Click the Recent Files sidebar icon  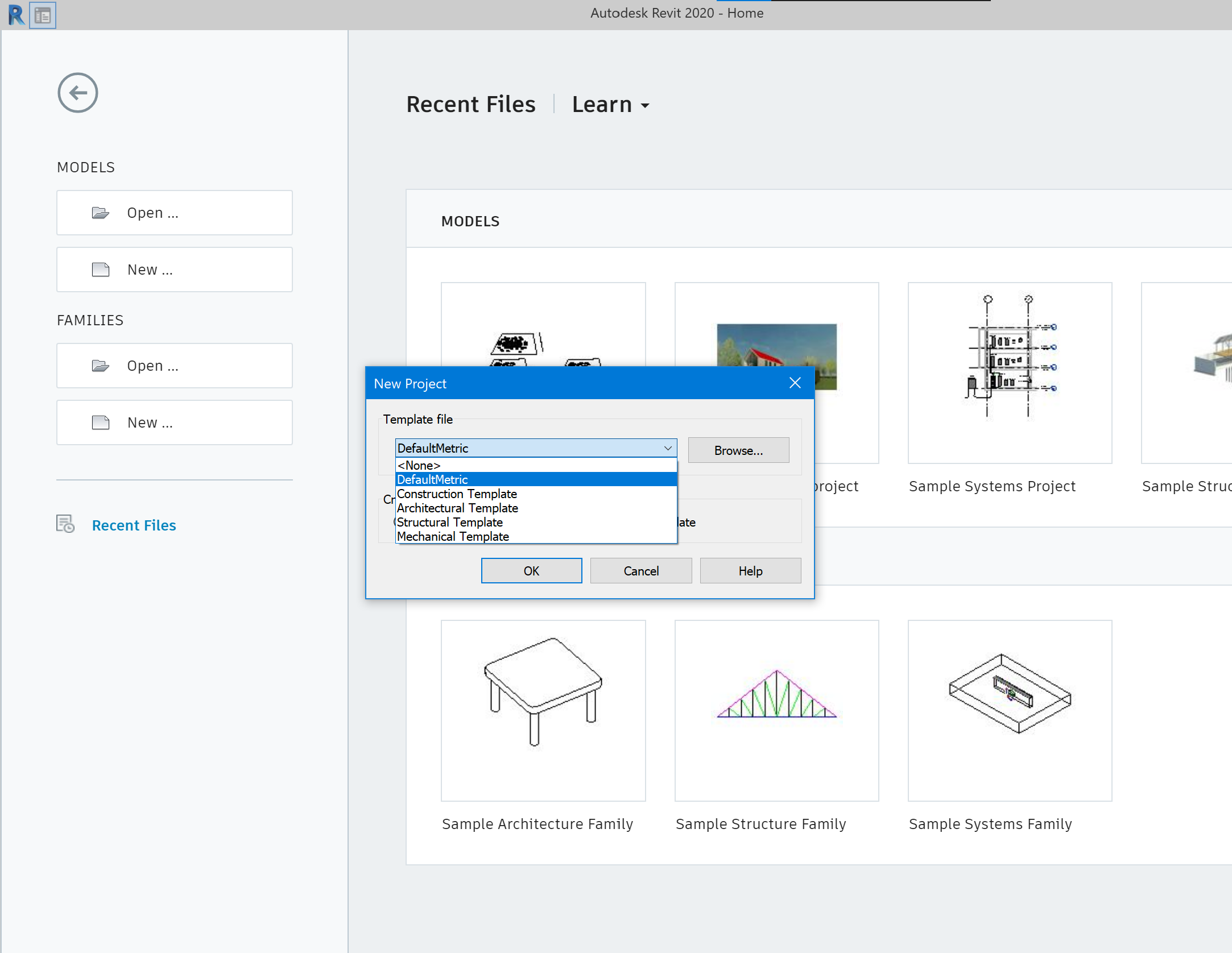(x=65, y=524)
